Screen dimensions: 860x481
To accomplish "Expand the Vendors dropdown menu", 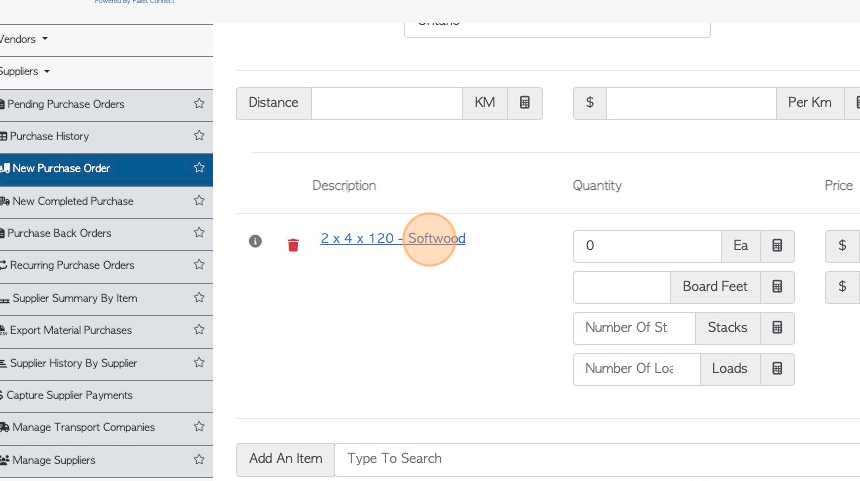I will coord(24,39).
